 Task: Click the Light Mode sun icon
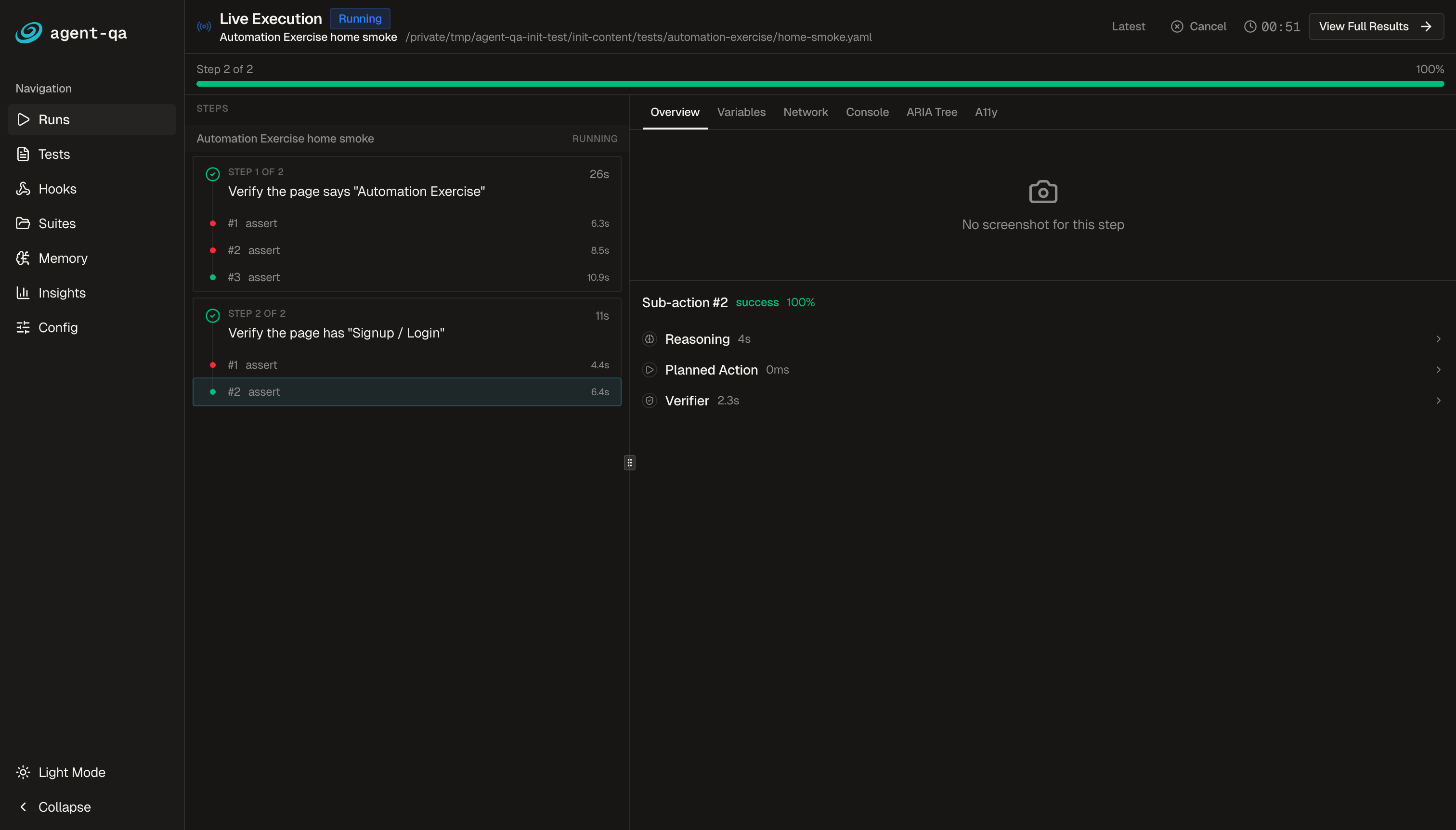[24, 772]
